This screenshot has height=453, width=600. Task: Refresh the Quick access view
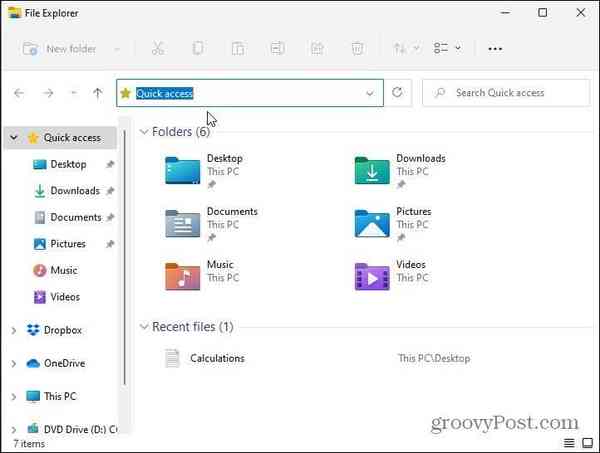pyautogui.click(x=397, y=93)
